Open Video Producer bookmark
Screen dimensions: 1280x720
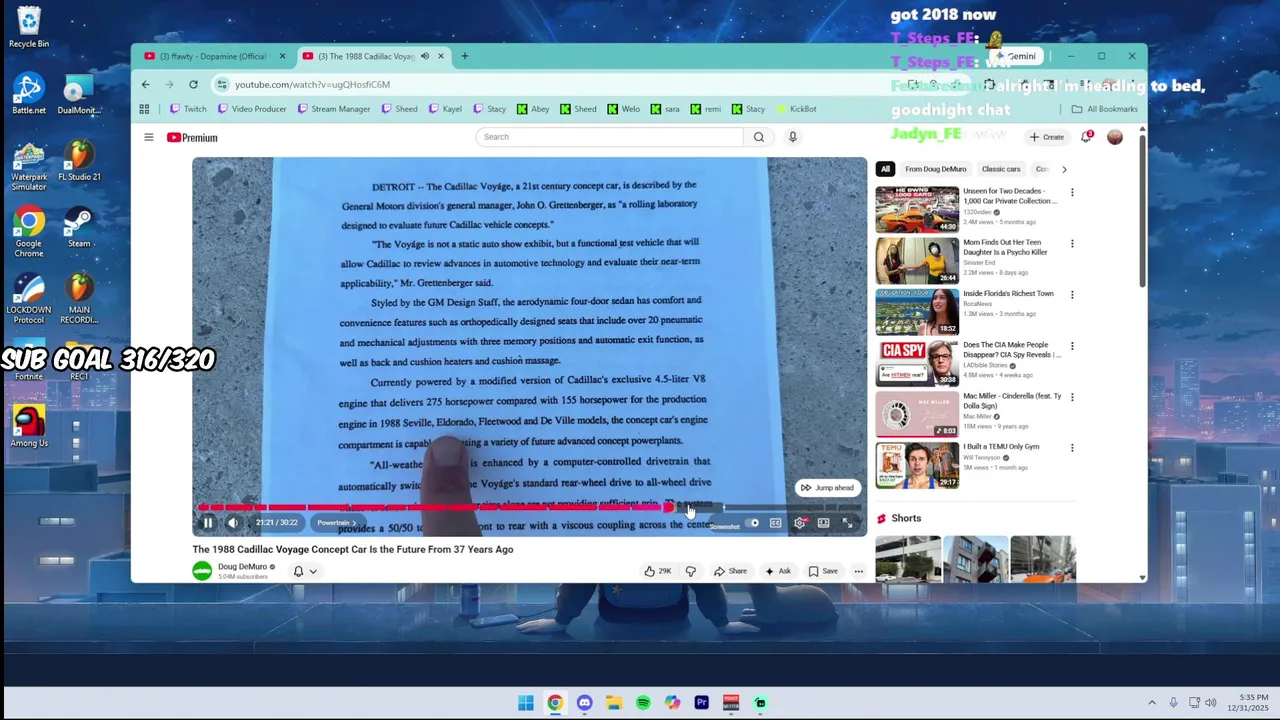[252, 109]
